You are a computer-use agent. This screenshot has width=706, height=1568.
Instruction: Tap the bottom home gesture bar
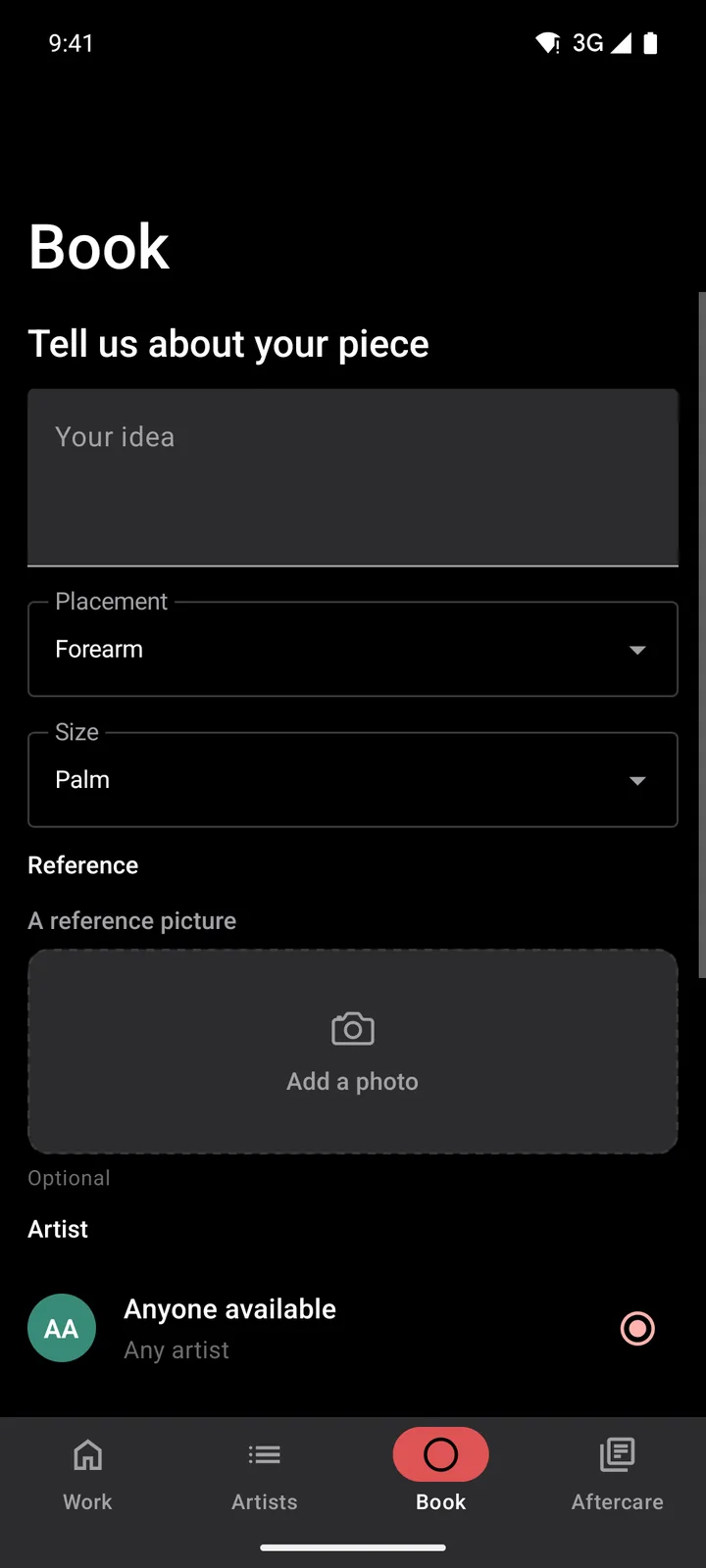point(353,1547)
